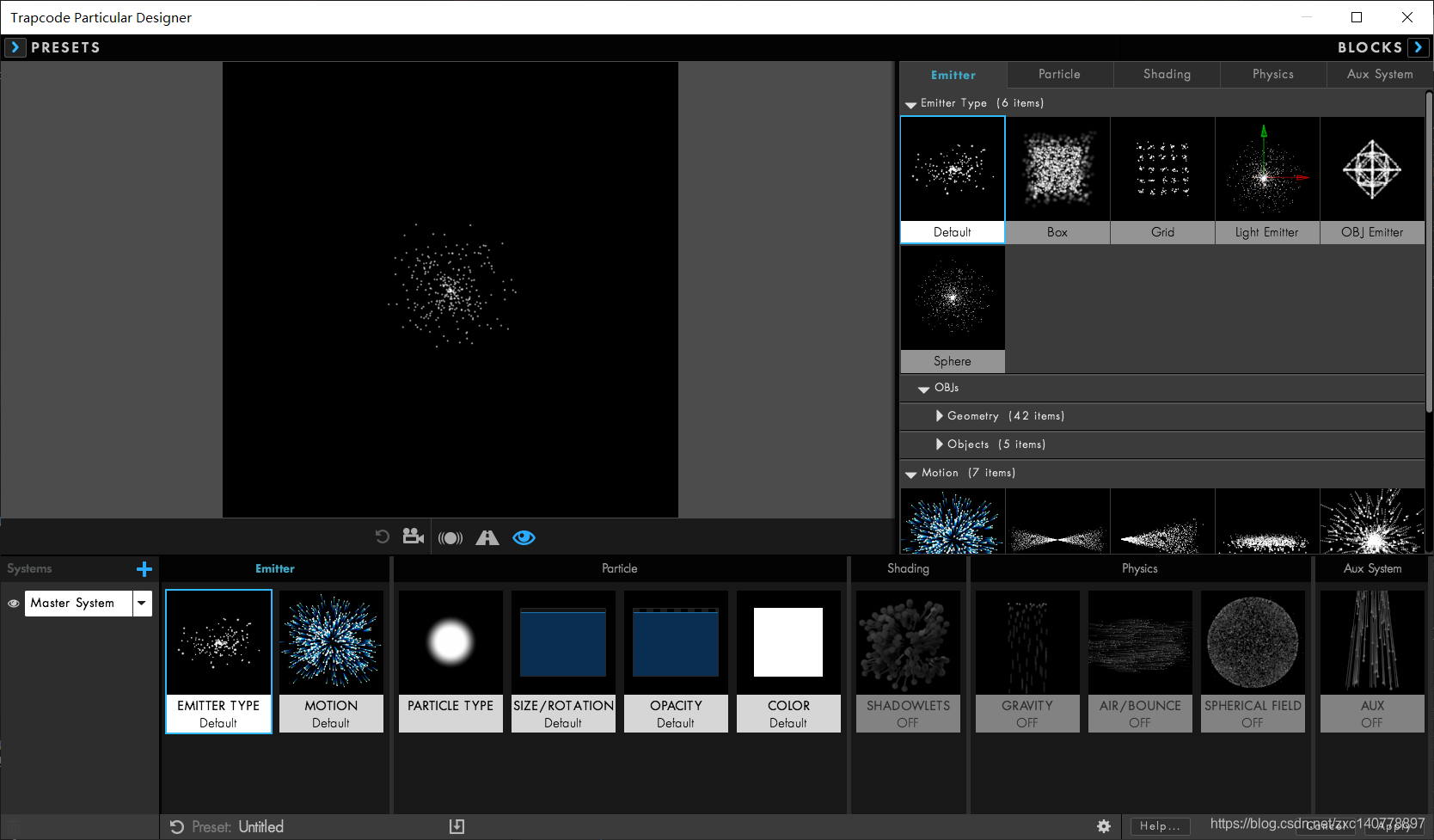Click the Particle header in the effects chain

619,569
